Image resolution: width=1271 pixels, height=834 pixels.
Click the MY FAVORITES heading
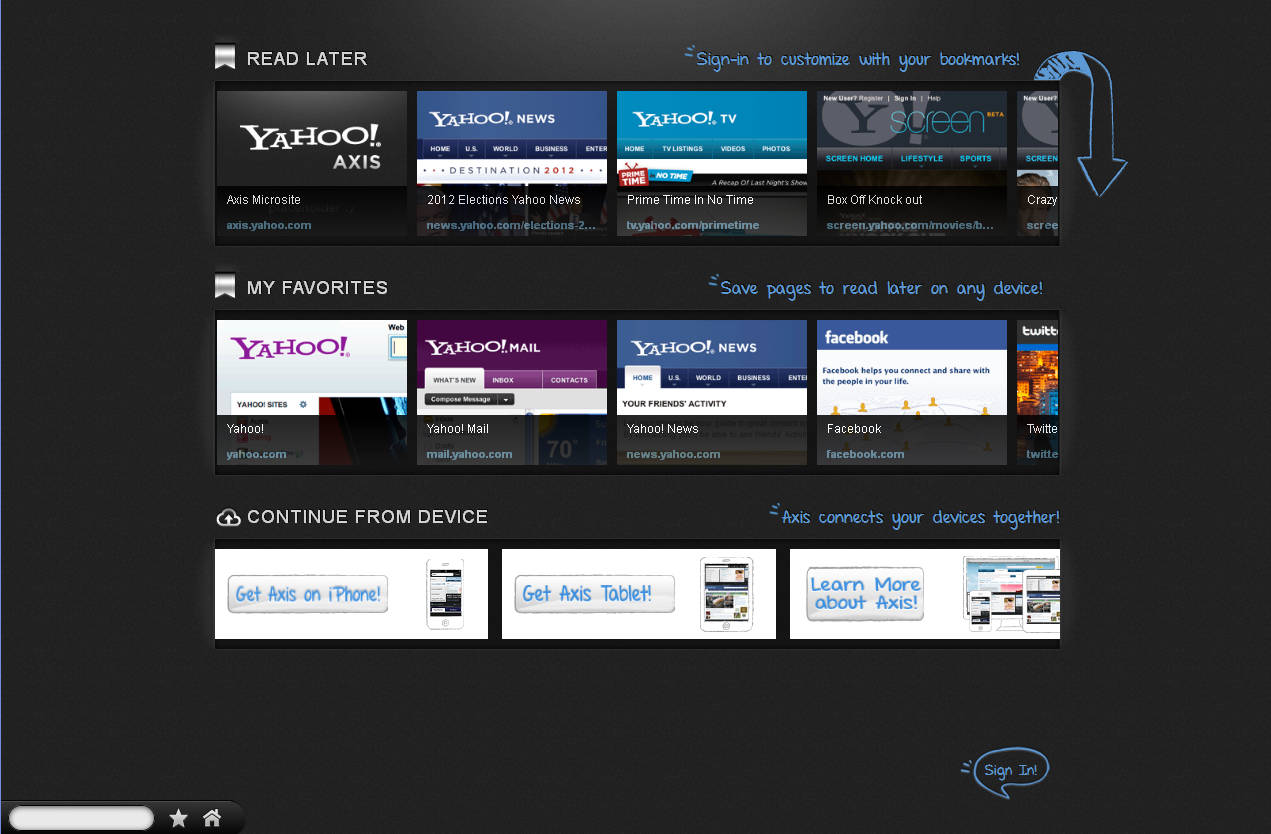[317, 288]
